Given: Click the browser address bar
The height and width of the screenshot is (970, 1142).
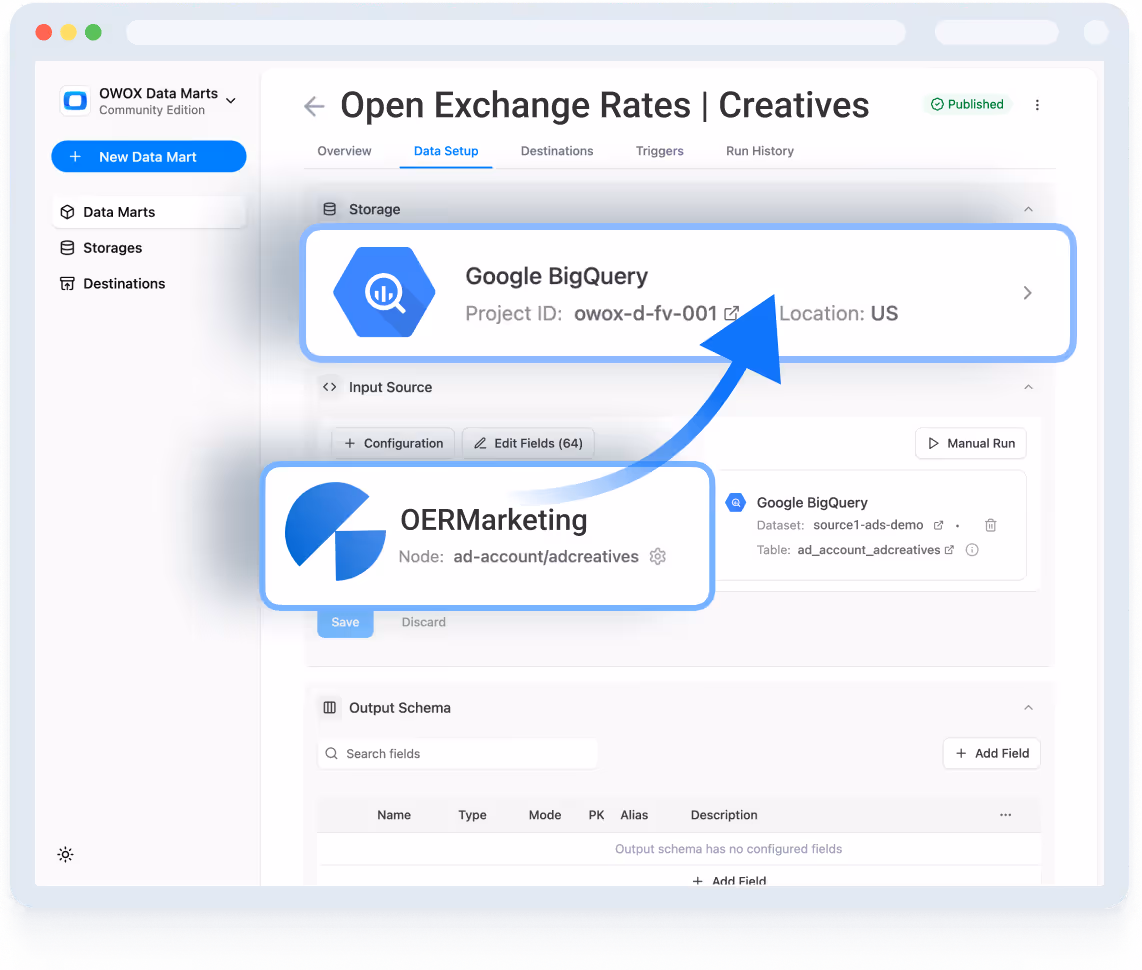Looking at the screenshot, I should point(516,32).
